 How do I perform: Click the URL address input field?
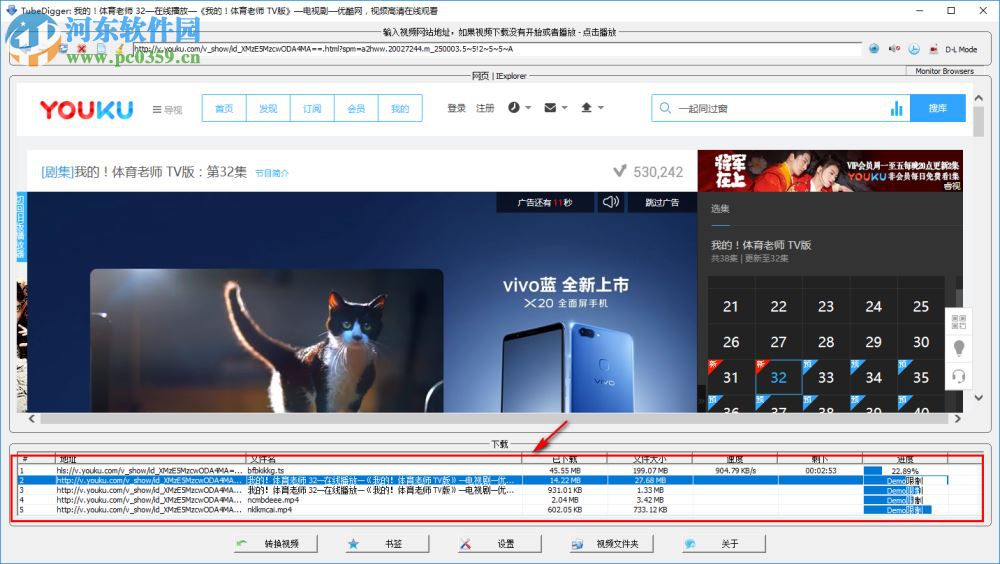pyautogui.click(x=497, y=49)
